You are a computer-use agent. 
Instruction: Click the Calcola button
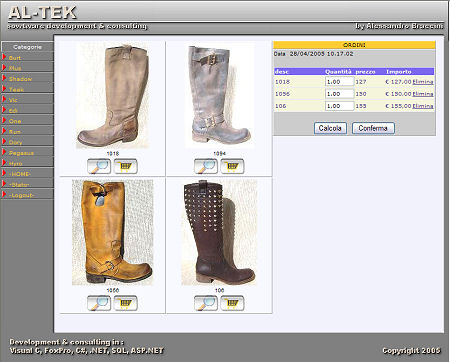point(330,128)
